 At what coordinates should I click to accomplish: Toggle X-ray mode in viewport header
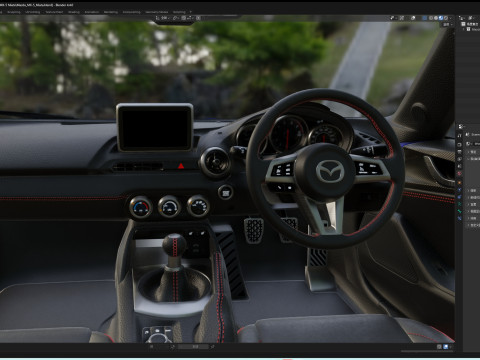click(425, 18)
